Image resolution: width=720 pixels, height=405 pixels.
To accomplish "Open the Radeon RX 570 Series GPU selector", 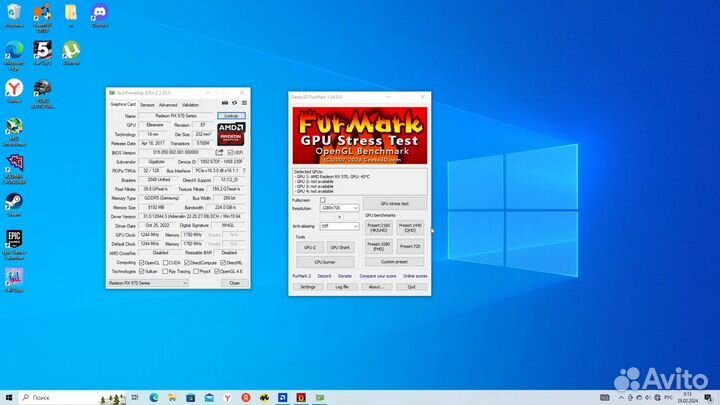I will pyautogui.click(x=148, y=283).
